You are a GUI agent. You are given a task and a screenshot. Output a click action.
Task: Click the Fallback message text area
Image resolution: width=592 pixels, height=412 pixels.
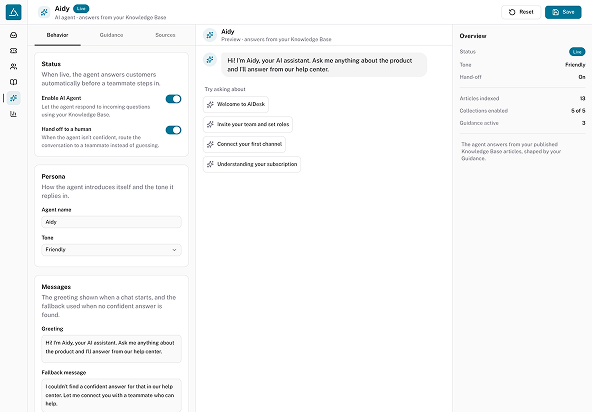tap(111, 395)
